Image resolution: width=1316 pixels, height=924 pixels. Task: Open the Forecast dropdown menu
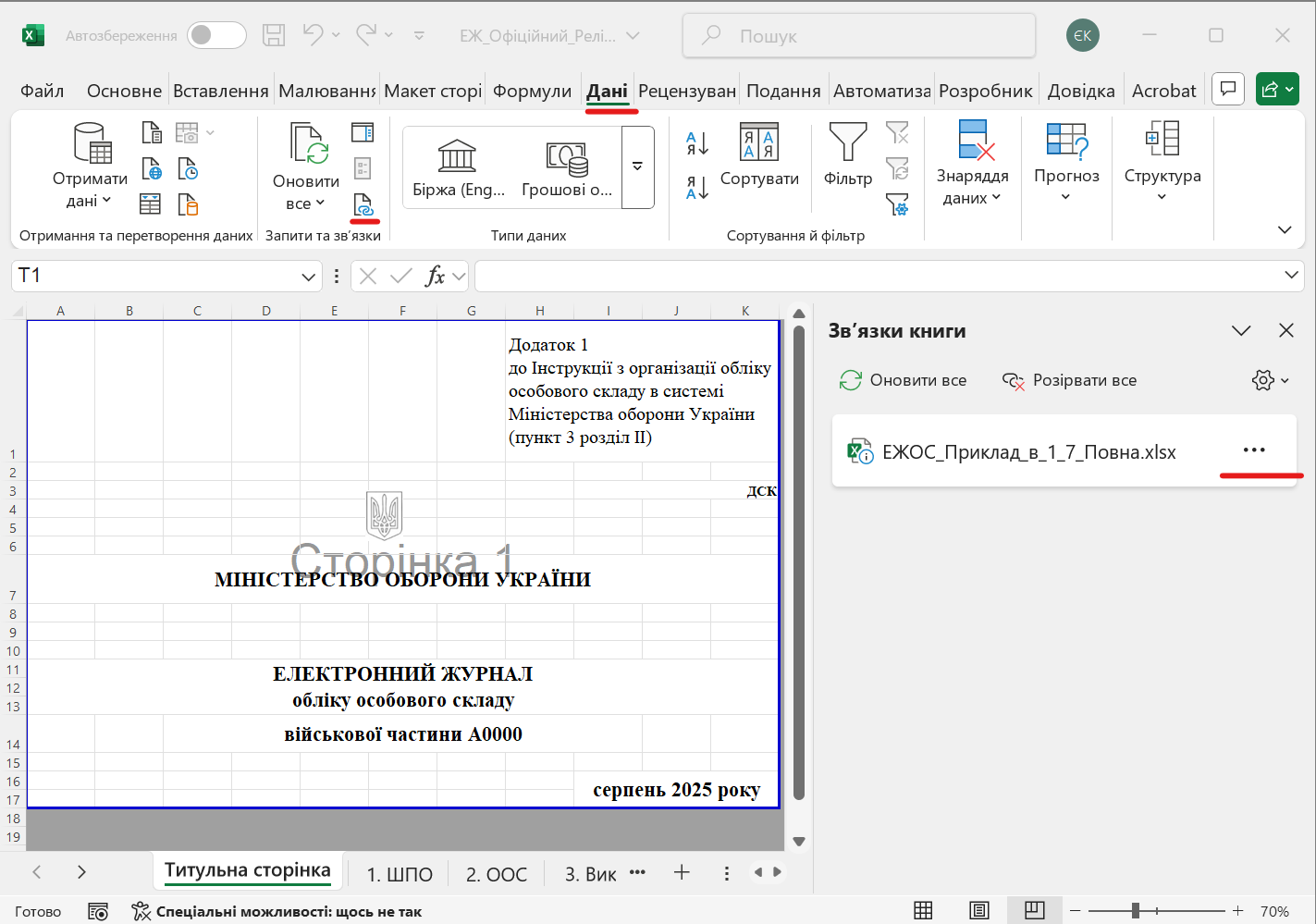tap(1066, 162)
